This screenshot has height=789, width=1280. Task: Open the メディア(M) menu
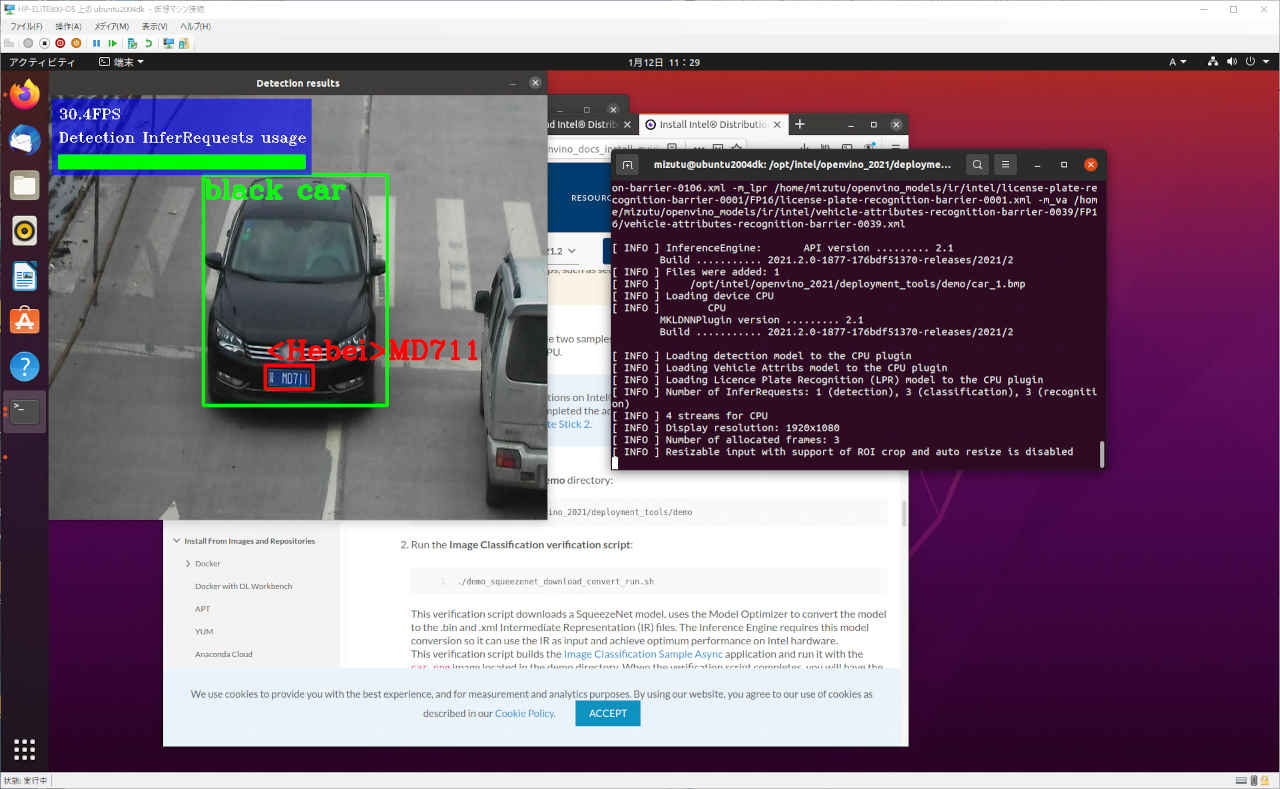[111, 26]
